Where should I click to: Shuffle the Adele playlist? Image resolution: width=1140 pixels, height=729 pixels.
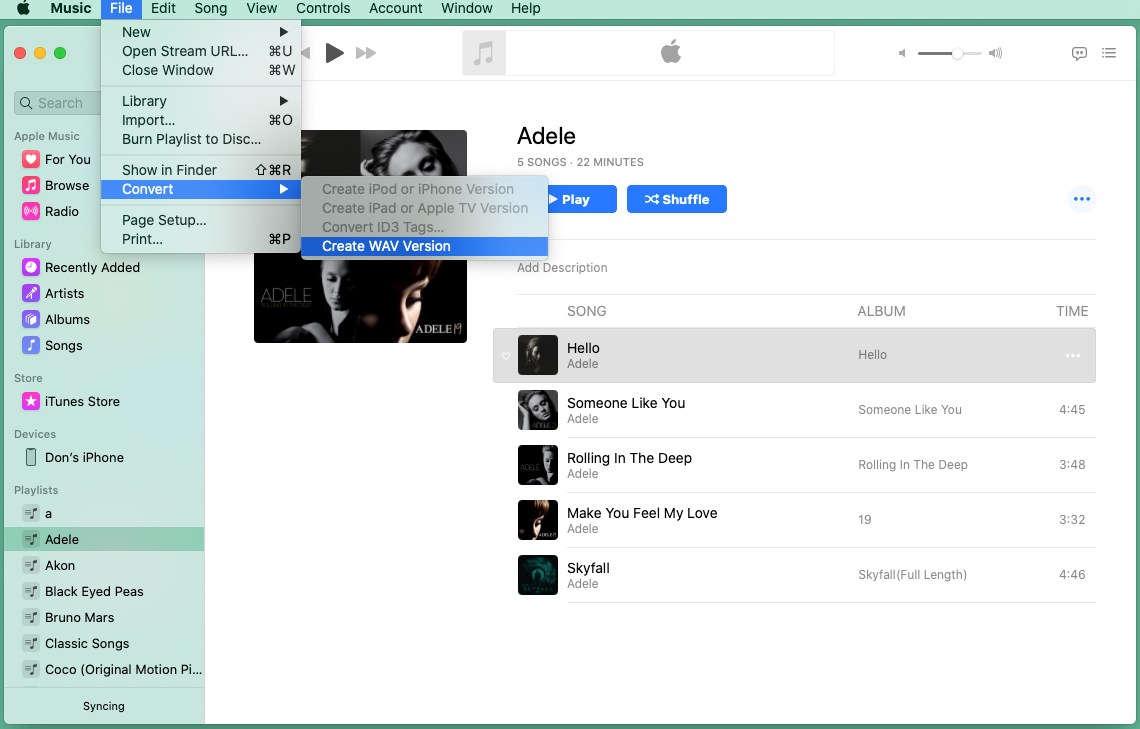tap(677, 199)
